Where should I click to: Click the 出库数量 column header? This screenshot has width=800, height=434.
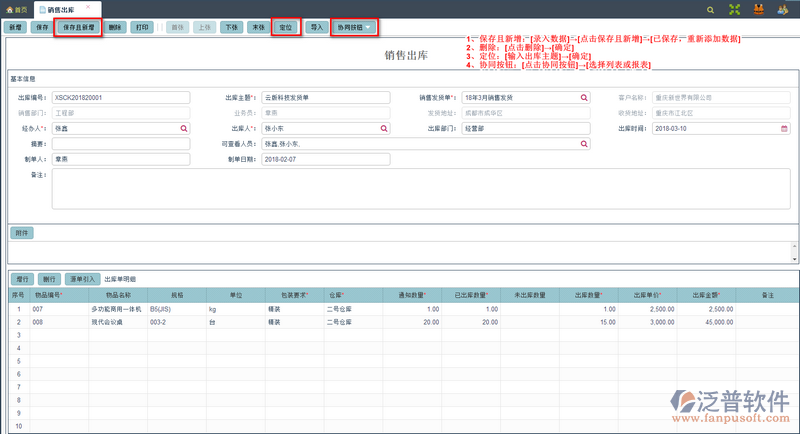point(589,295)
